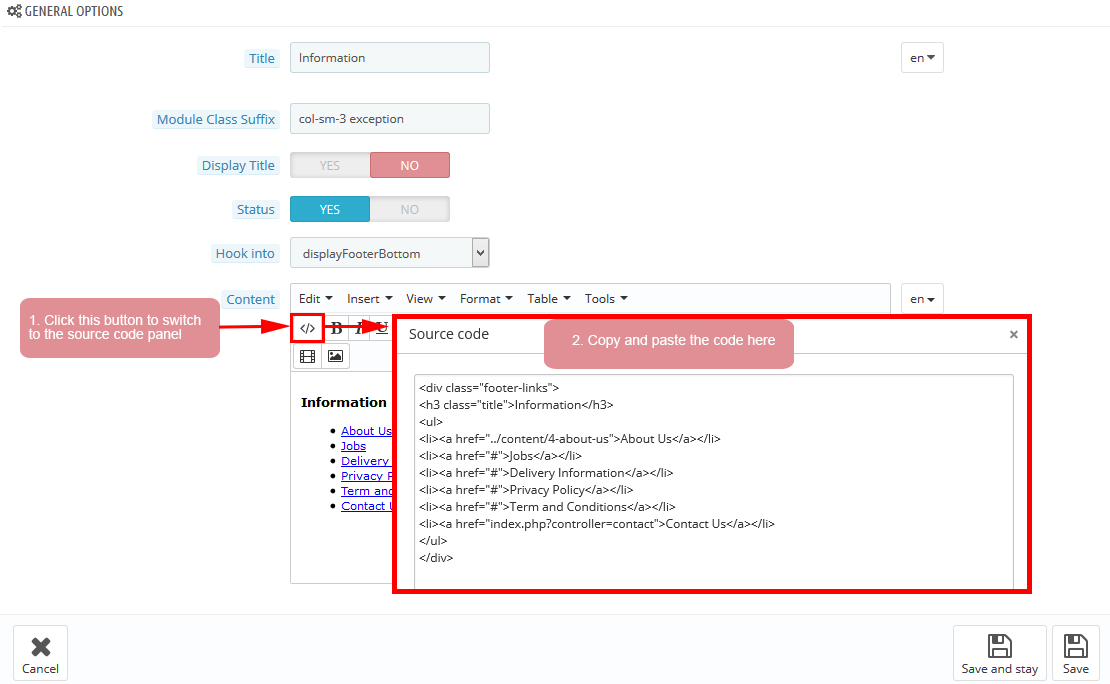Click the Hook into label

pyautogui.click(x=245, y=253)
